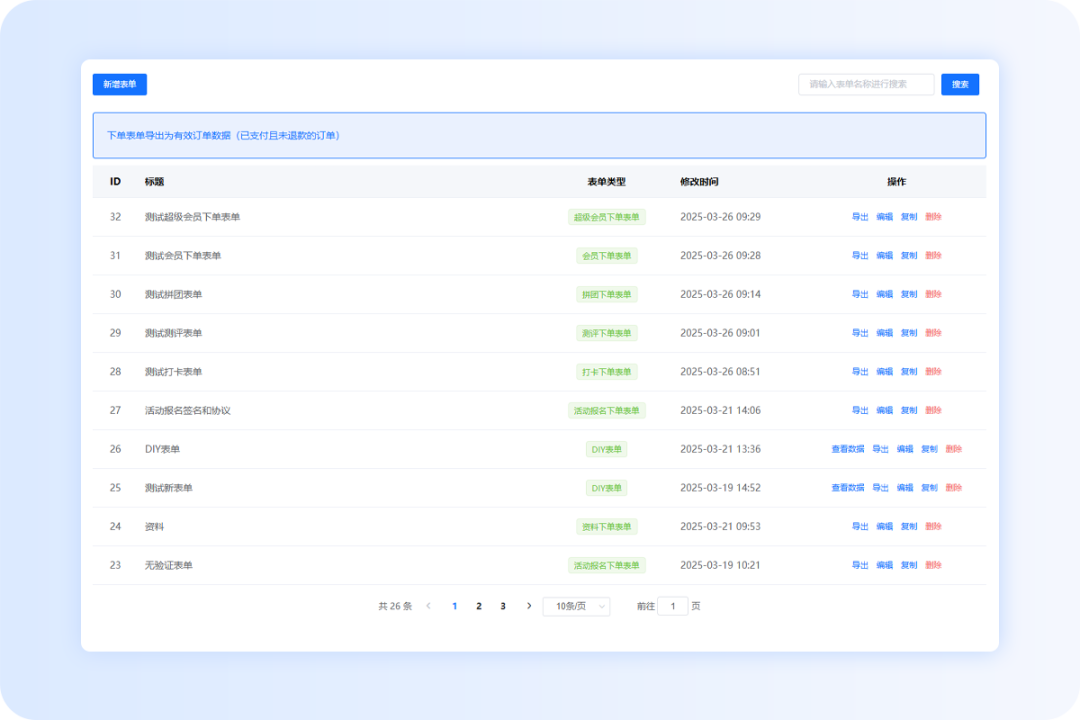Image resolution: width=1080 pixels, height=720 pixels.
Task: View data for DIY表单 row 26
Action: pos(847,449)
